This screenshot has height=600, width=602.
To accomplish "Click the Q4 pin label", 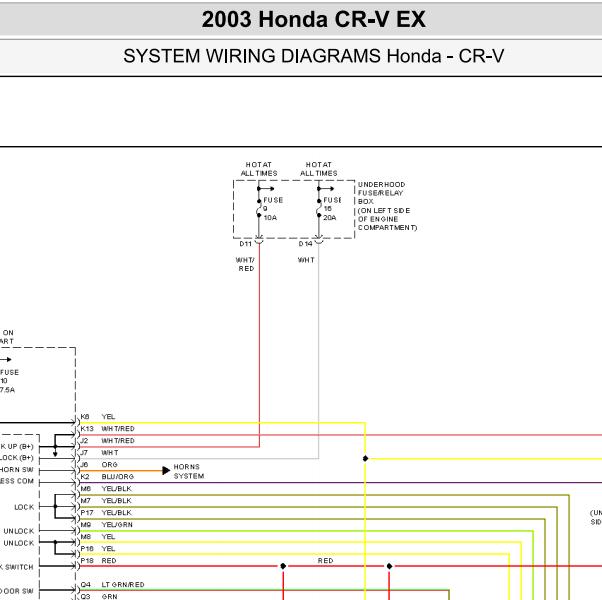I will coord(86,584).
